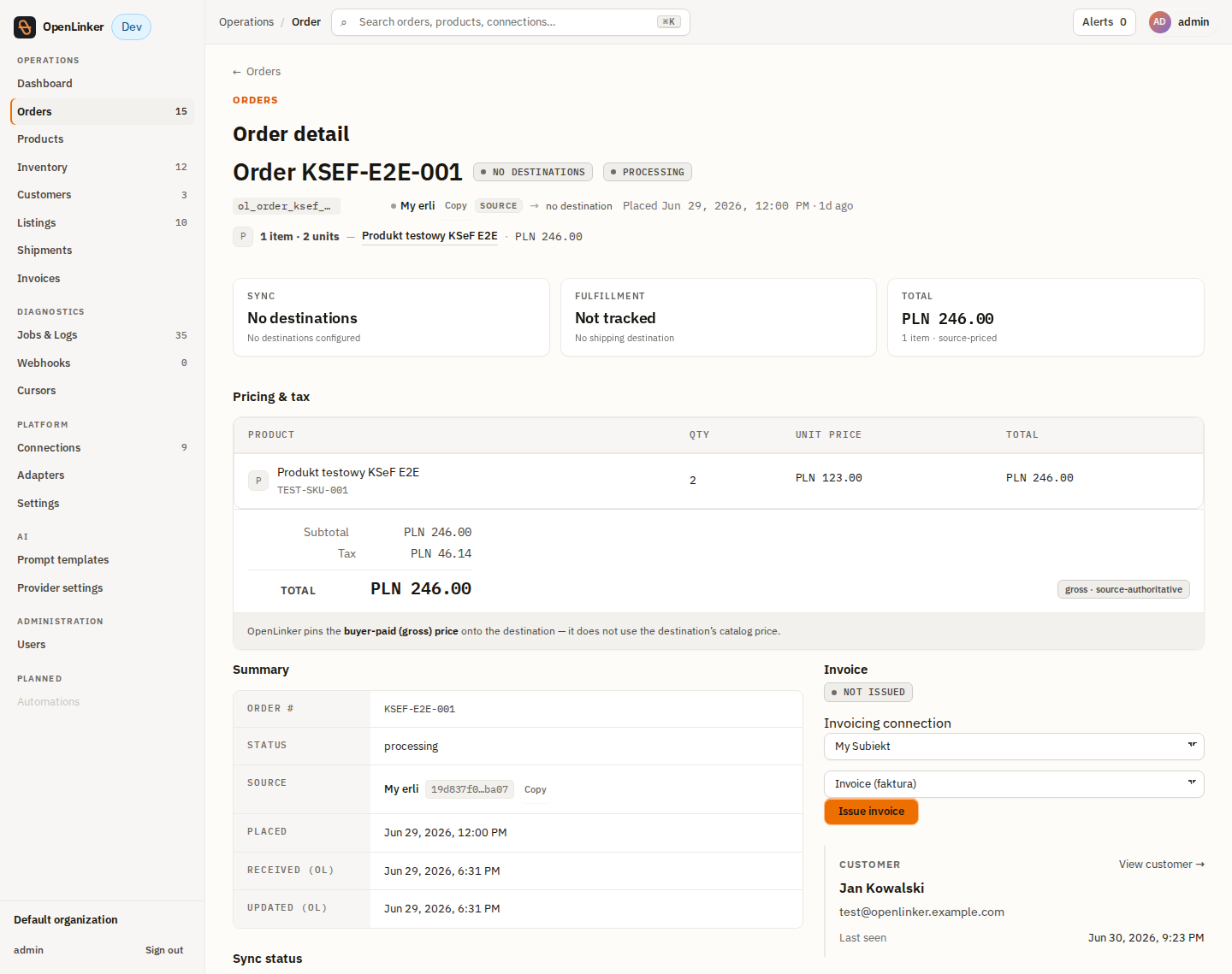Viewport: 1232px width, 974px height.
Task: Click the Fulfillment Not tracked card
Action: [x=719, y=317]
